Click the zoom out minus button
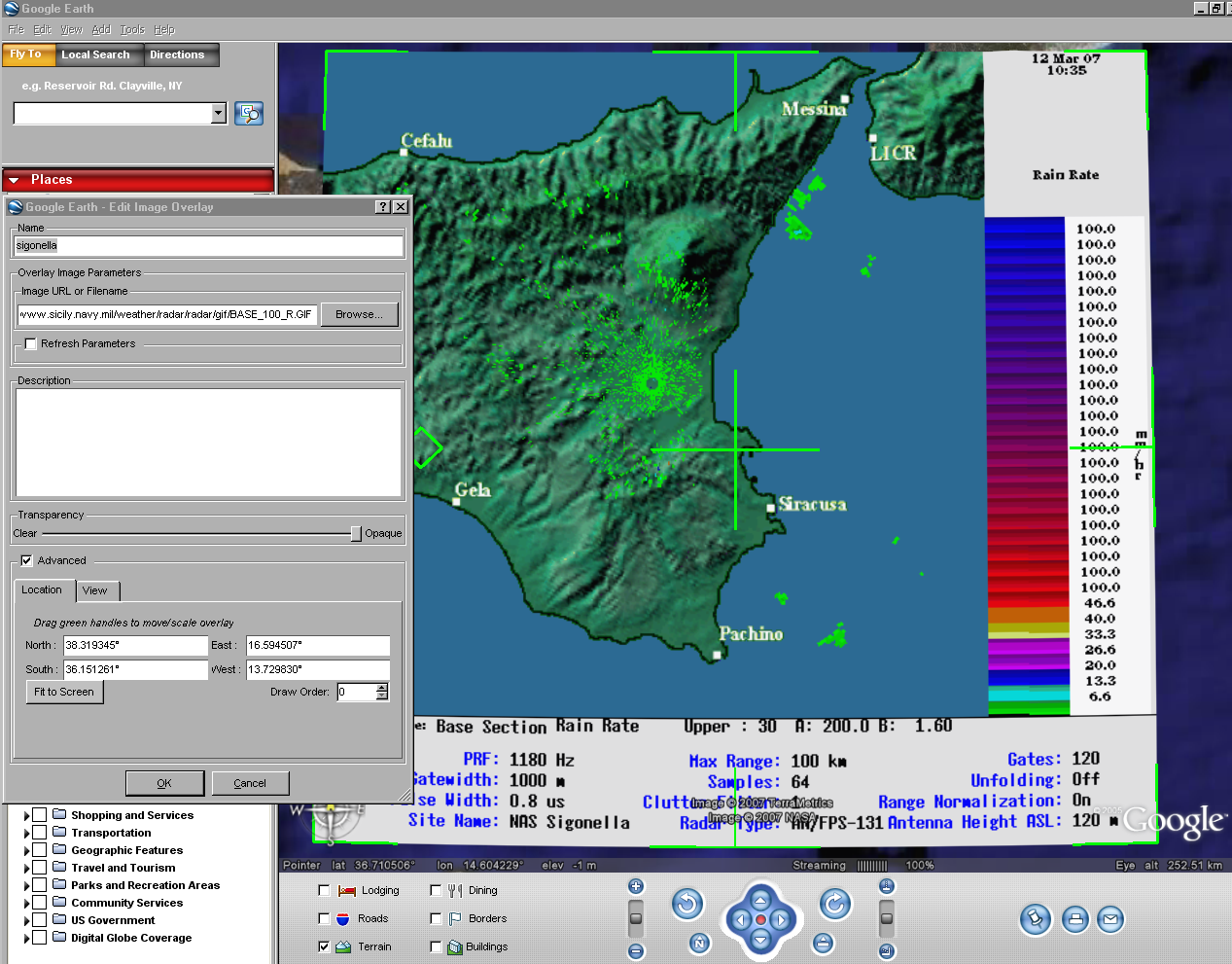The width and height of the screenshot is (1232, 964). coord(636,951)
